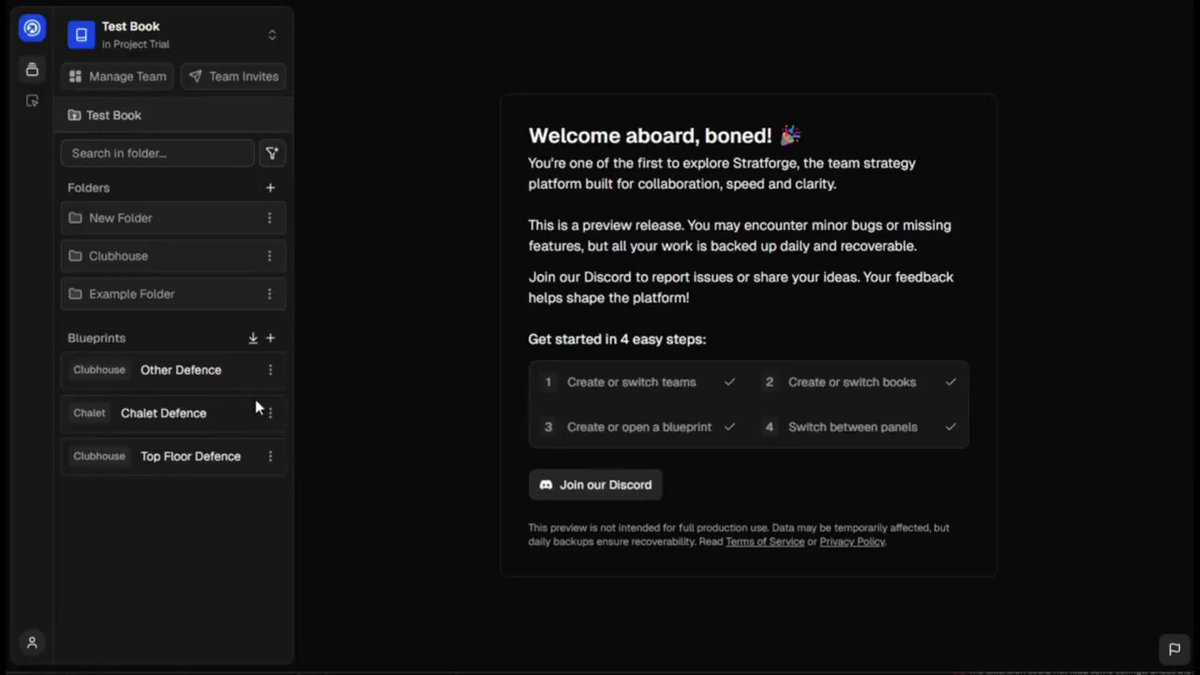
Task: Add a new folder with plus icon
Action: point(270,188)
